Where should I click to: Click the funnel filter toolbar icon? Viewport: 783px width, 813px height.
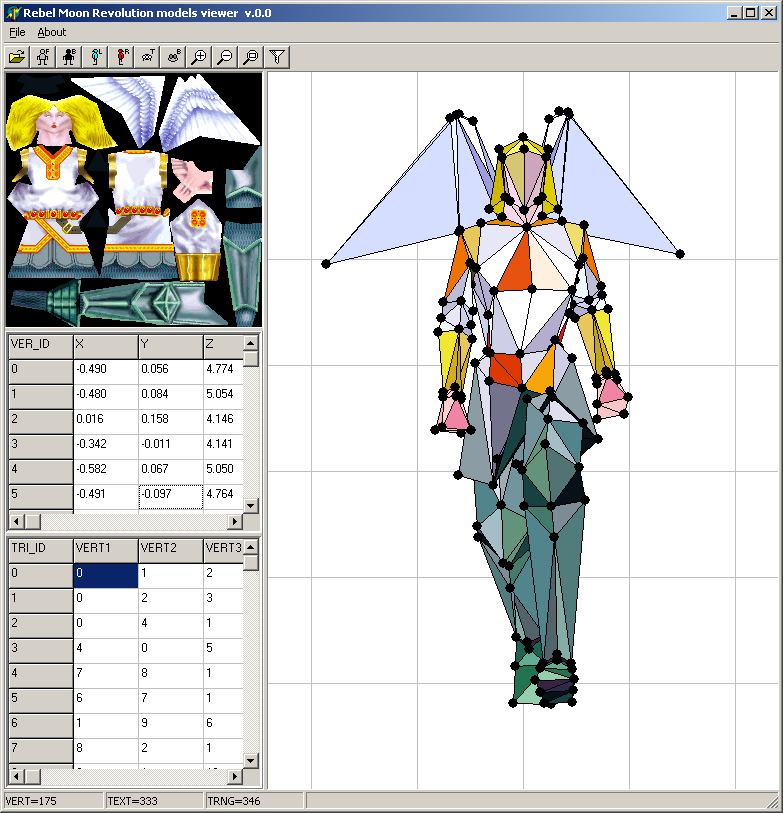[276, 57]
